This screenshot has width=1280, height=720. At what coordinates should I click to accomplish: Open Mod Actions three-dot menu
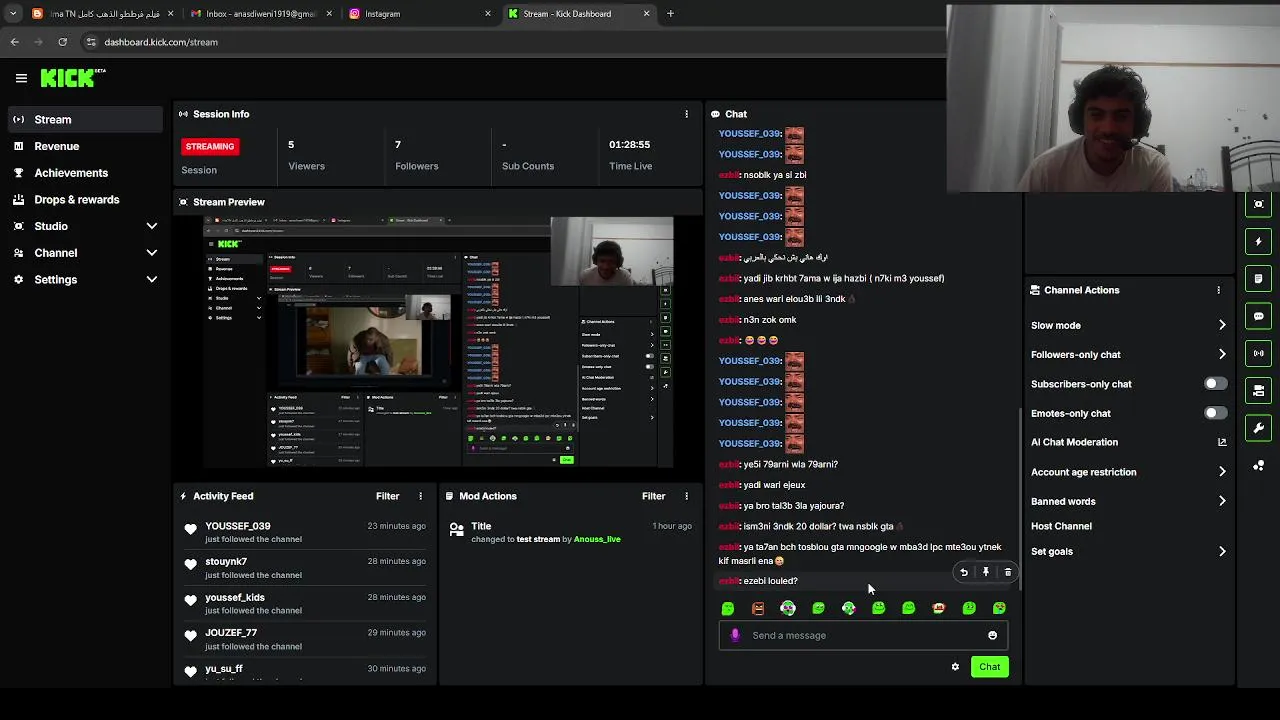pos(686,496)
